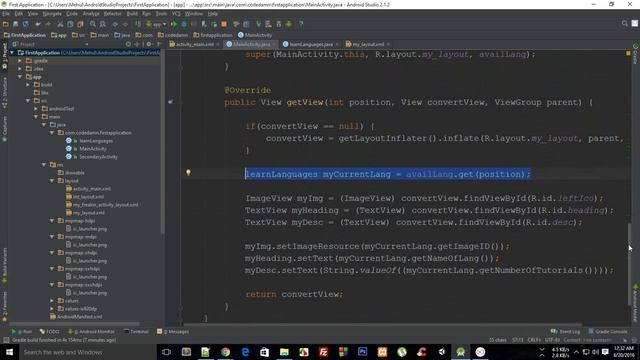Click the project panel settings gear icon
The height and width of the screenshot is (360, 640).
point(149,44)
